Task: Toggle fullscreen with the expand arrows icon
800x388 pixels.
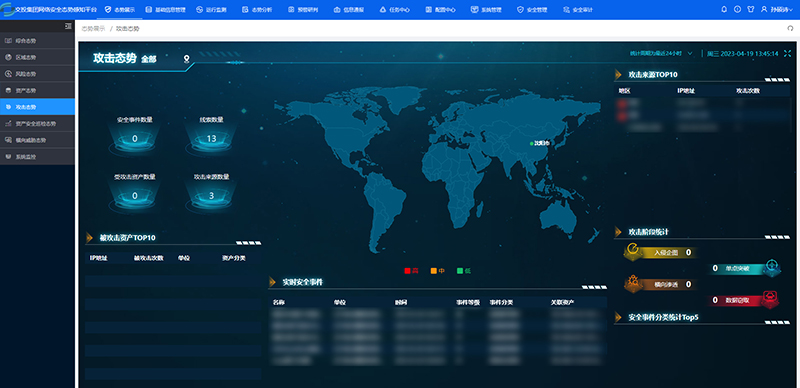Action: 787,53
